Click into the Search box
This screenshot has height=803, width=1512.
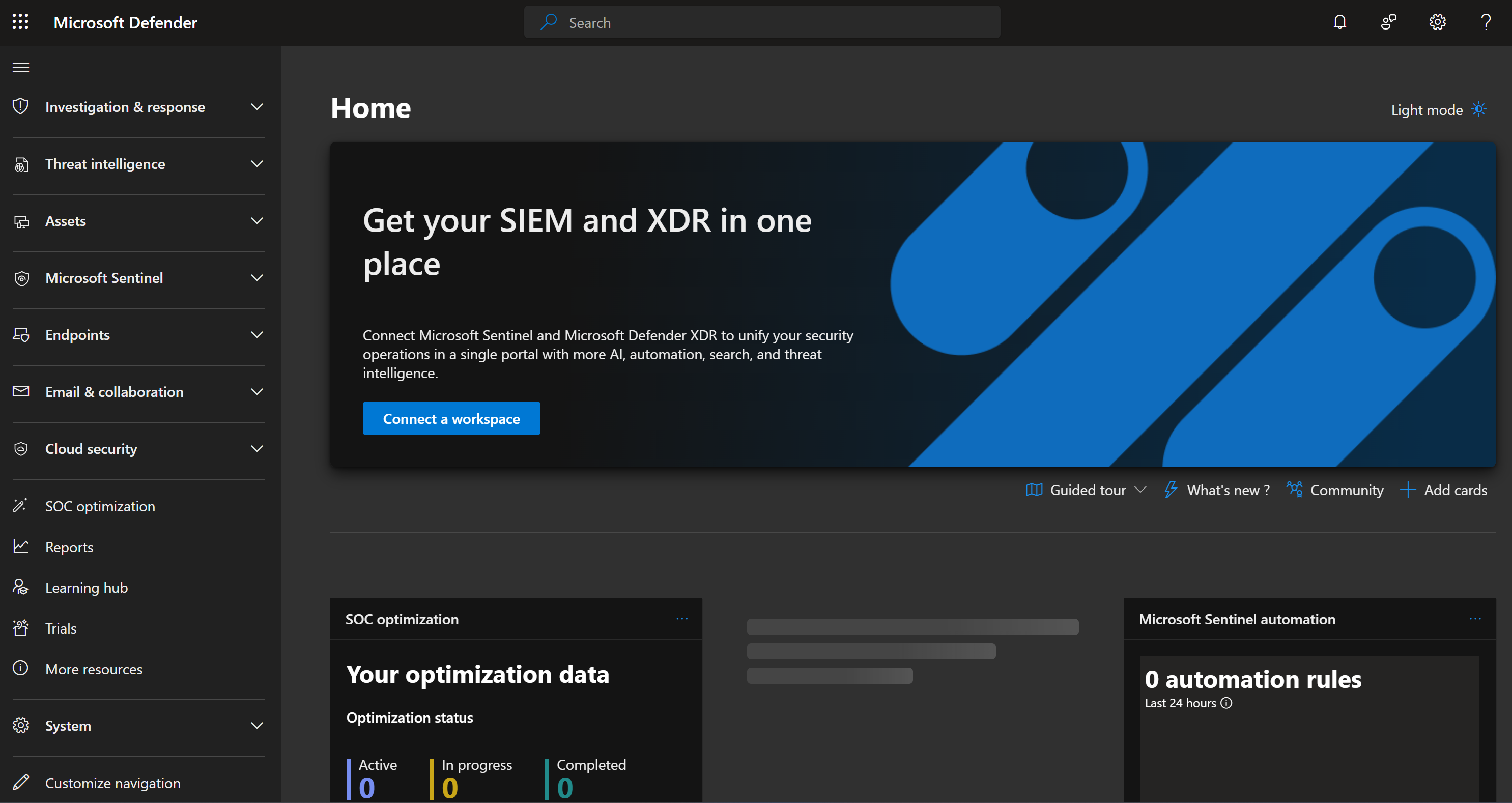pos(762,22)
